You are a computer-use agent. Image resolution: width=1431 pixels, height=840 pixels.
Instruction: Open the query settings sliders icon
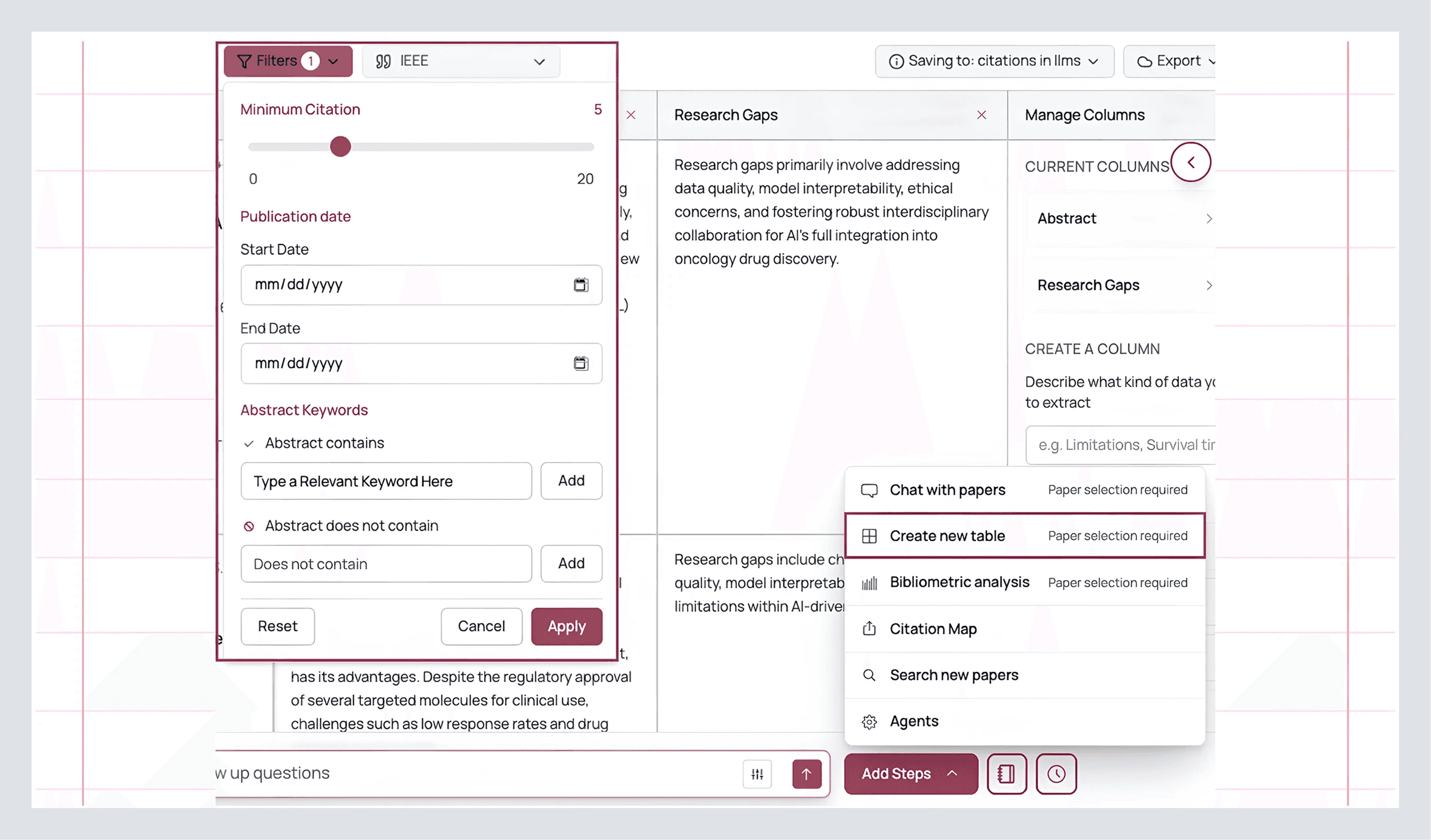pos(757,773)
